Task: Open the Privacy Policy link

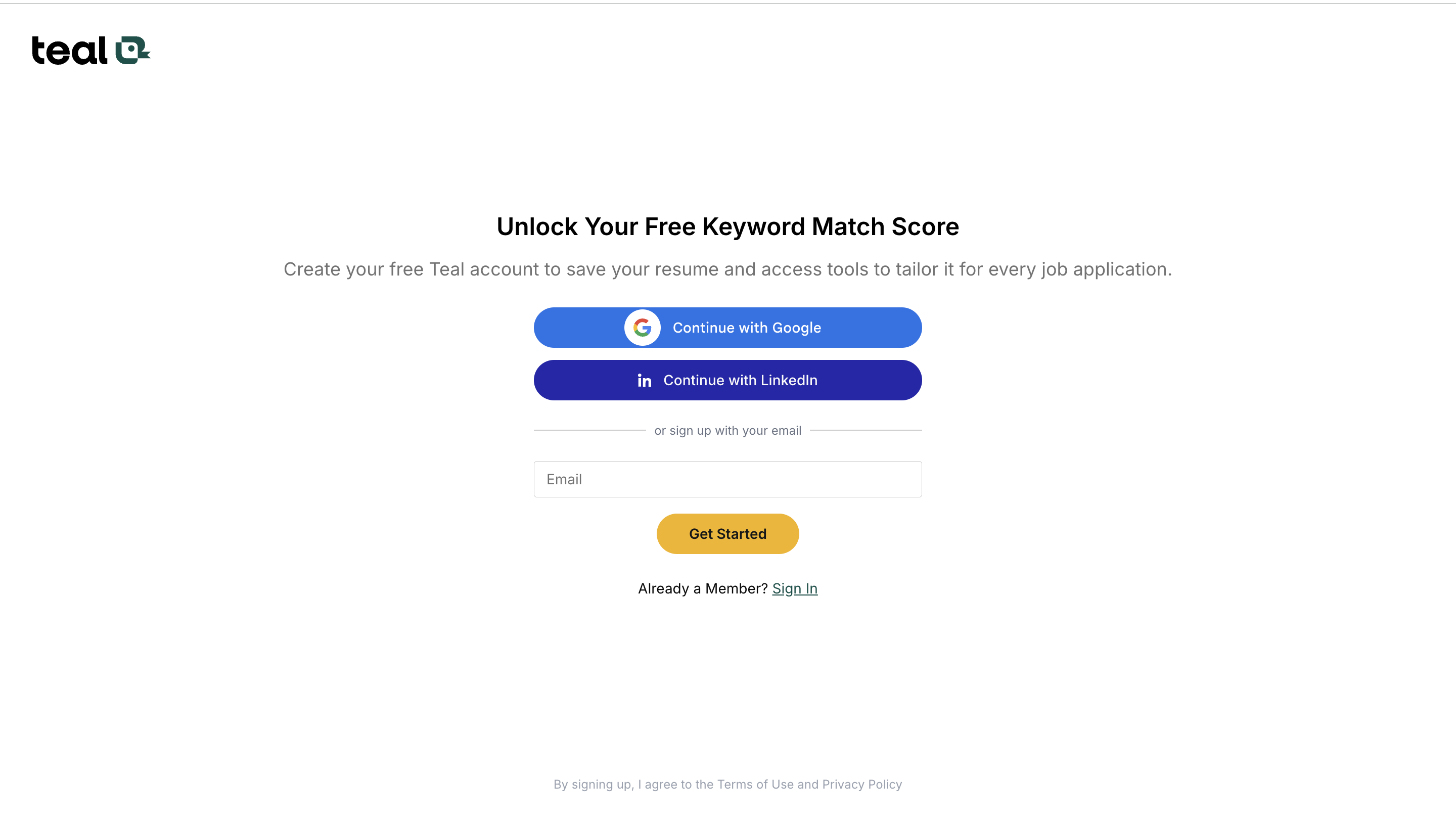Action: 861,784
